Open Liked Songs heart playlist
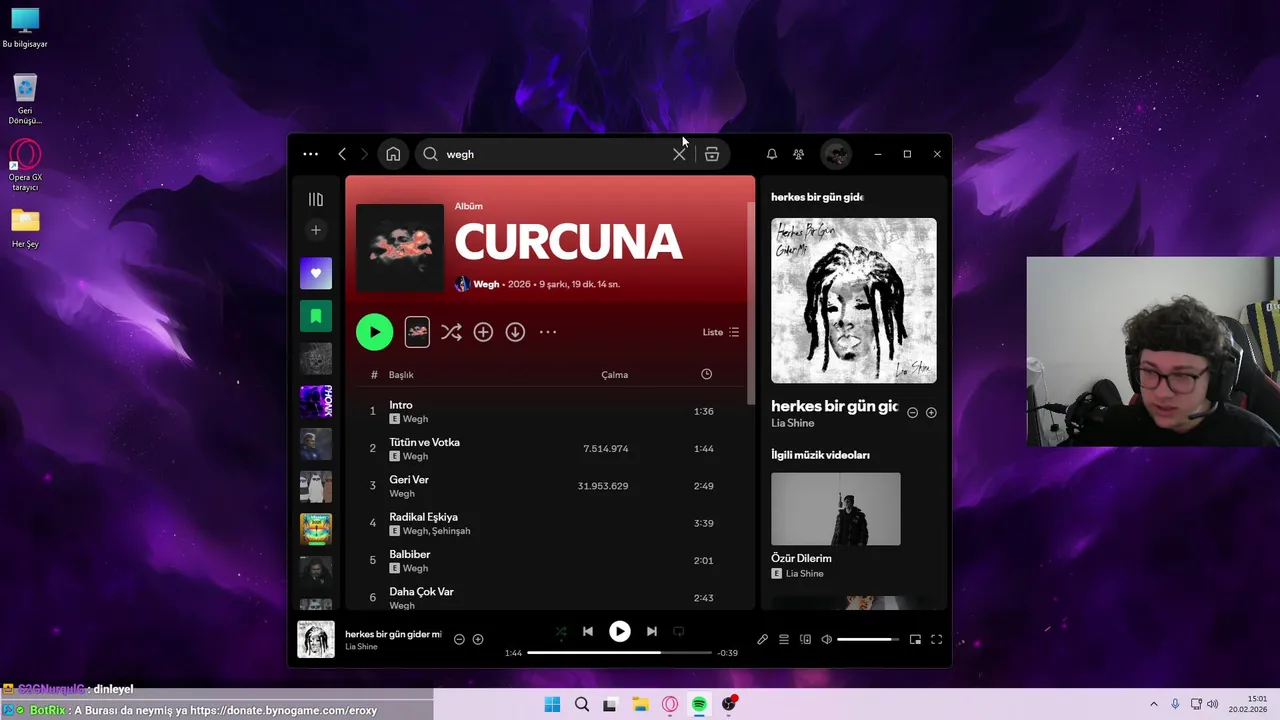 pyautogui.click(x=316, y=273)
